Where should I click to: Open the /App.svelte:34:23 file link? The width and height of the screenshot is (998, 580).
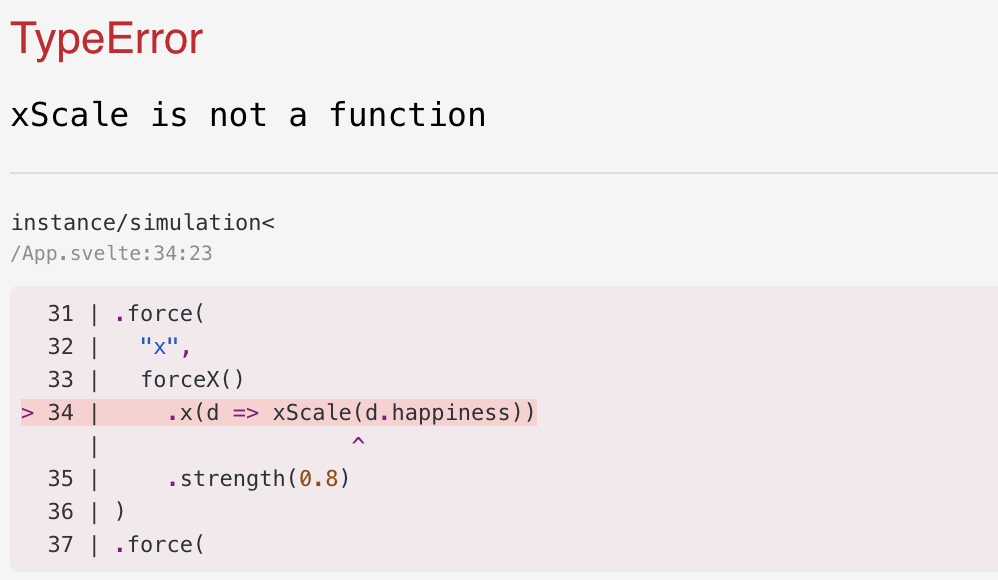(x=111, y=253)
